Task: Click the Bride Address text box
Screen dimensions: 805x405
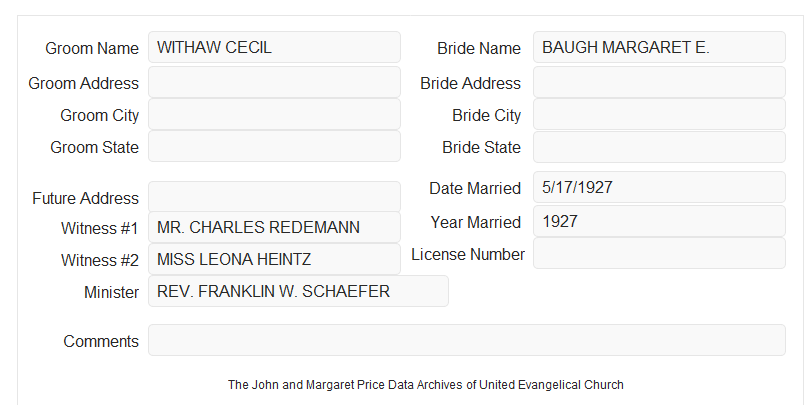Action: (659, 82)
